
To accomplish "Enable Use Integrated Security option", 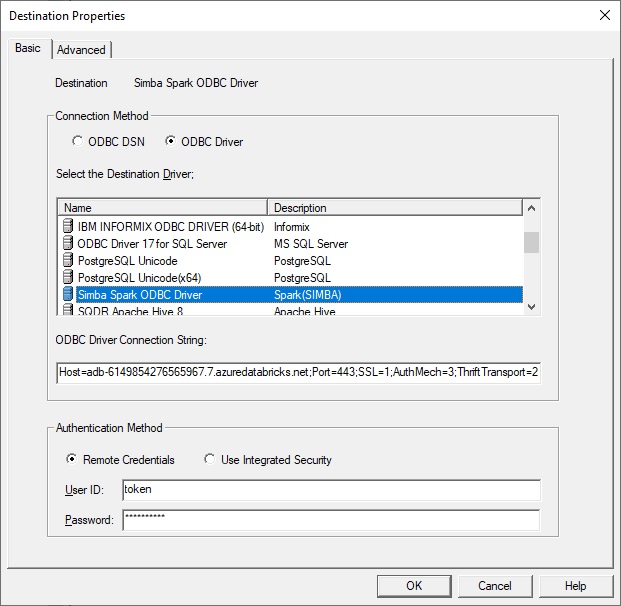I will click(209, 460).
